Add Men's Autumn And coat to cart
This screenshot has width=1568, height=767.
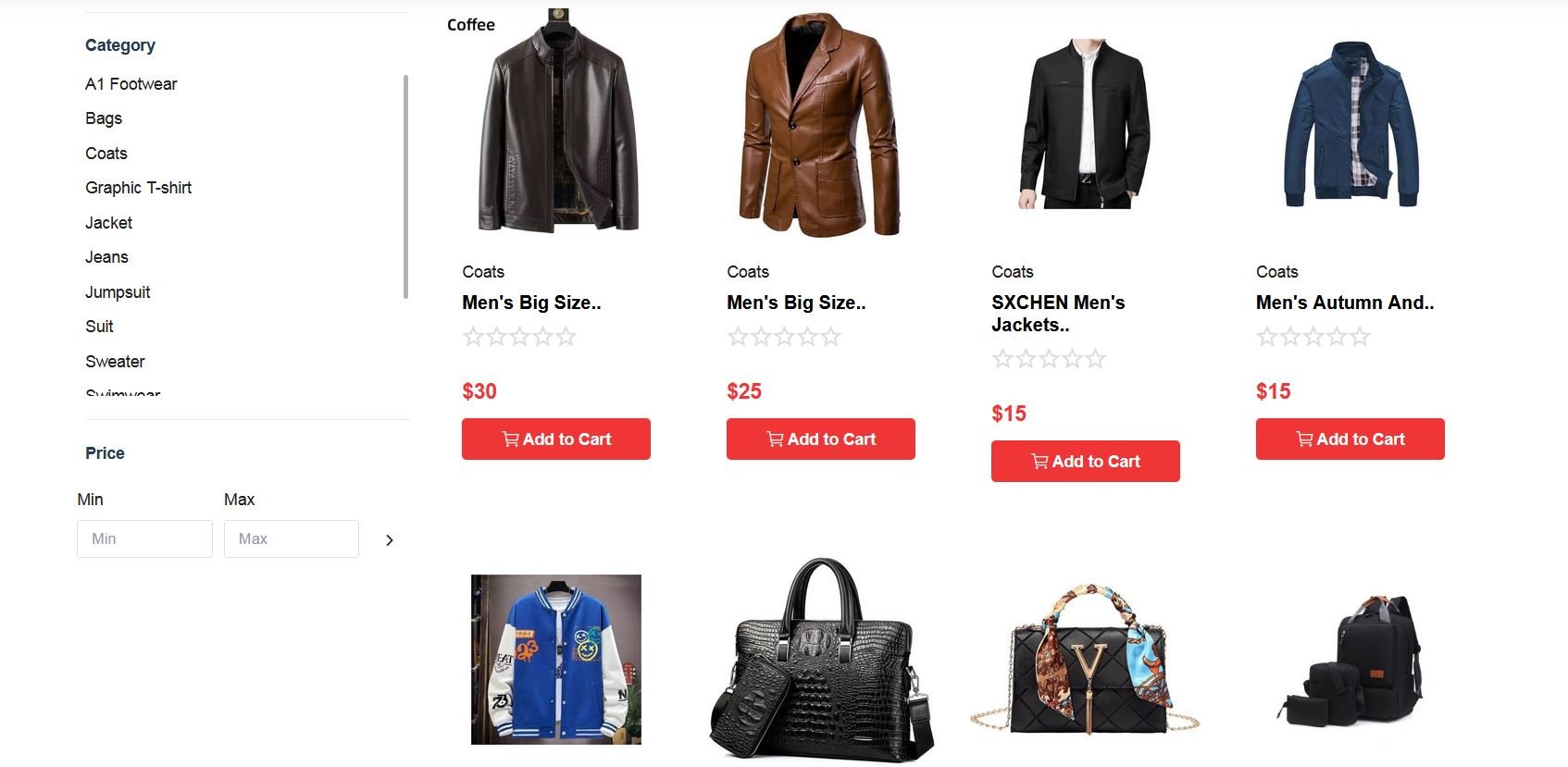(1350, 439)
